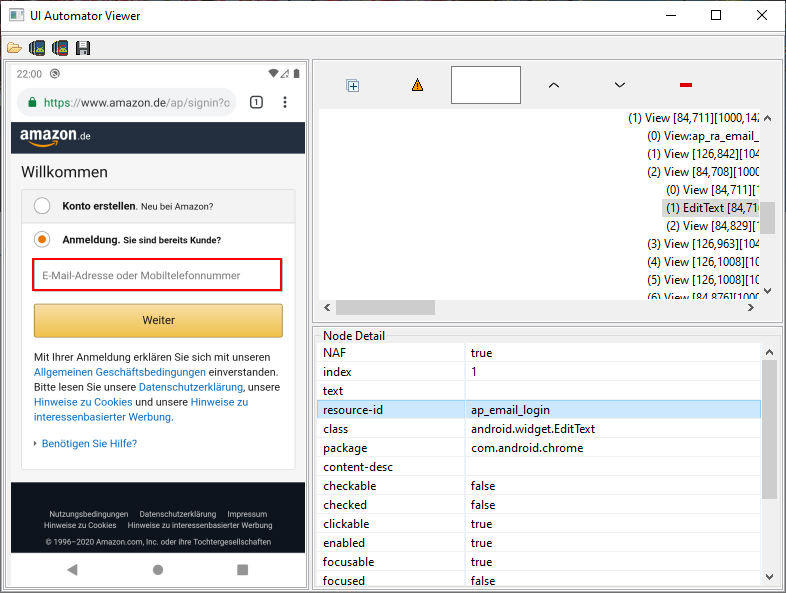This screenshot has width=786, height=593.
Task: Select the NAF property row
Action: (x=539, y=352)
